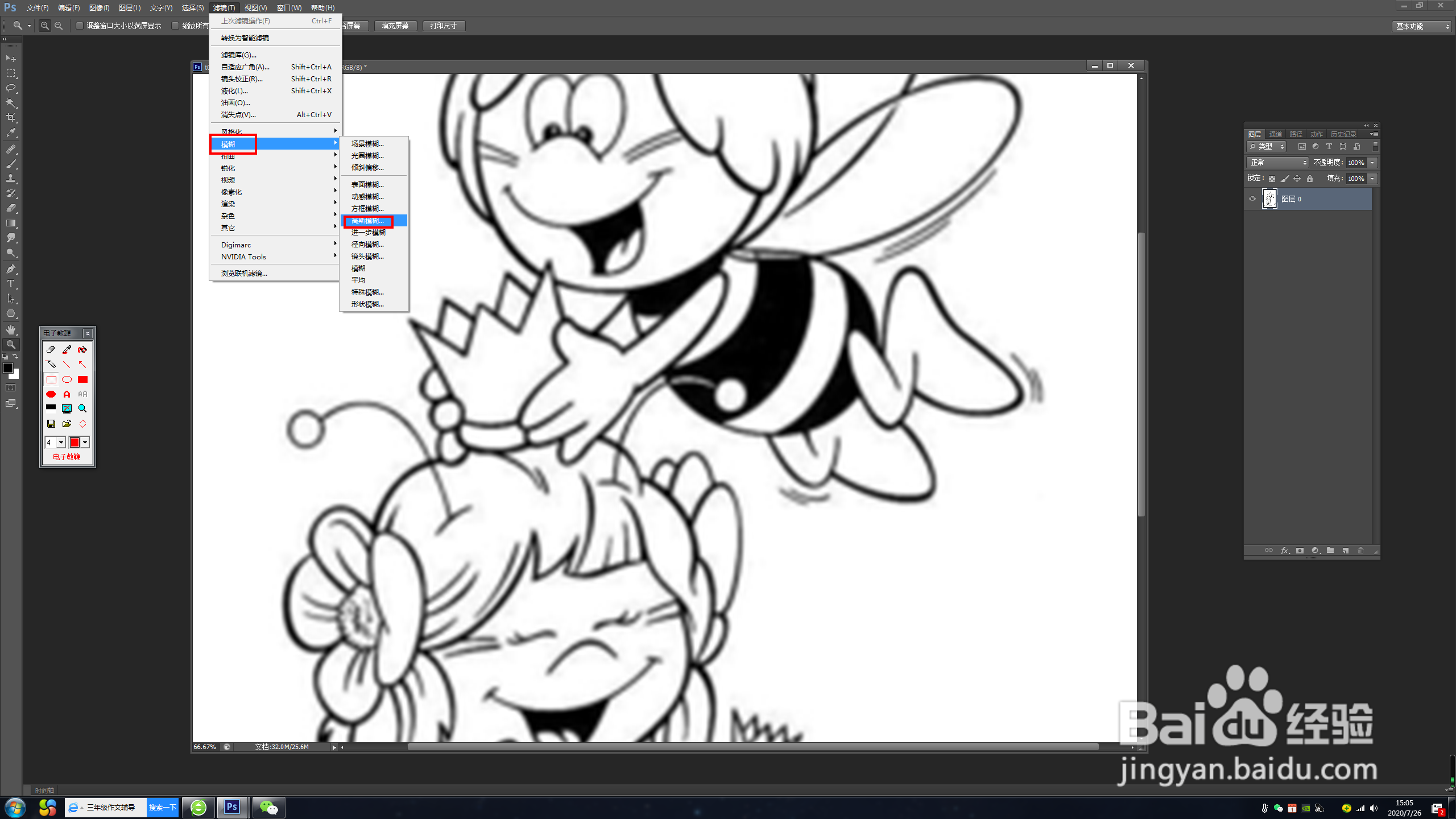The width and height of the screenshot is (1456, 819).
Task: Hide layer 0 with eye icon
Action: 1252,199
